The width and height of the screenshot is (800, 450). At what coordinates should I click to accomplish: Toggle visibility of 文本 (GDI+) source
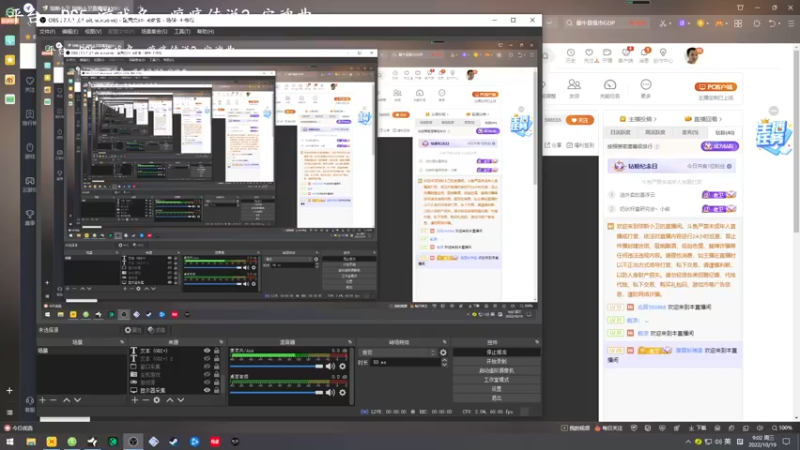[207, 351]
